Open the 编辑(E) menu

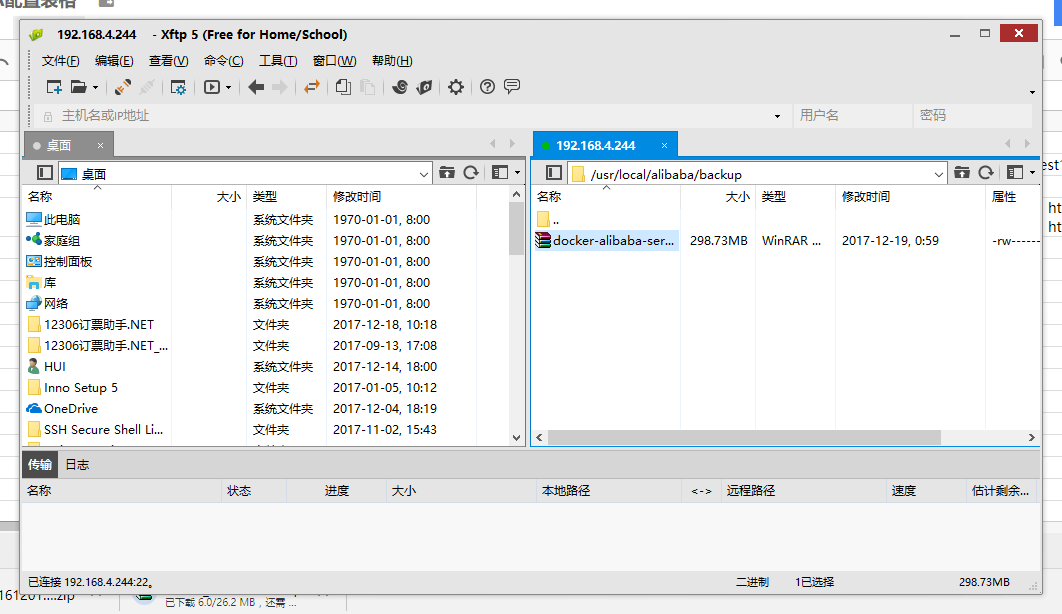point(114,61)
